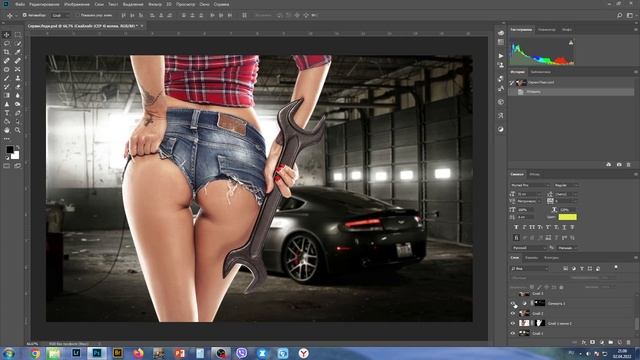Open the Файл menu
640x360 pixels.
click(20, 4)
